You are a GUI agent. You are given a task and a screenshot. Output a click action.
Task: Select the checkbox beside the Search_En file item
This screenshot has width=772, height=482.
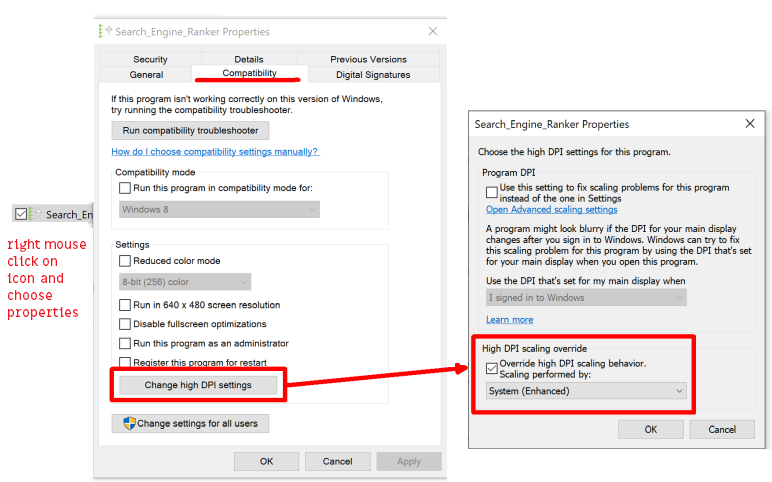click(21, 214)
